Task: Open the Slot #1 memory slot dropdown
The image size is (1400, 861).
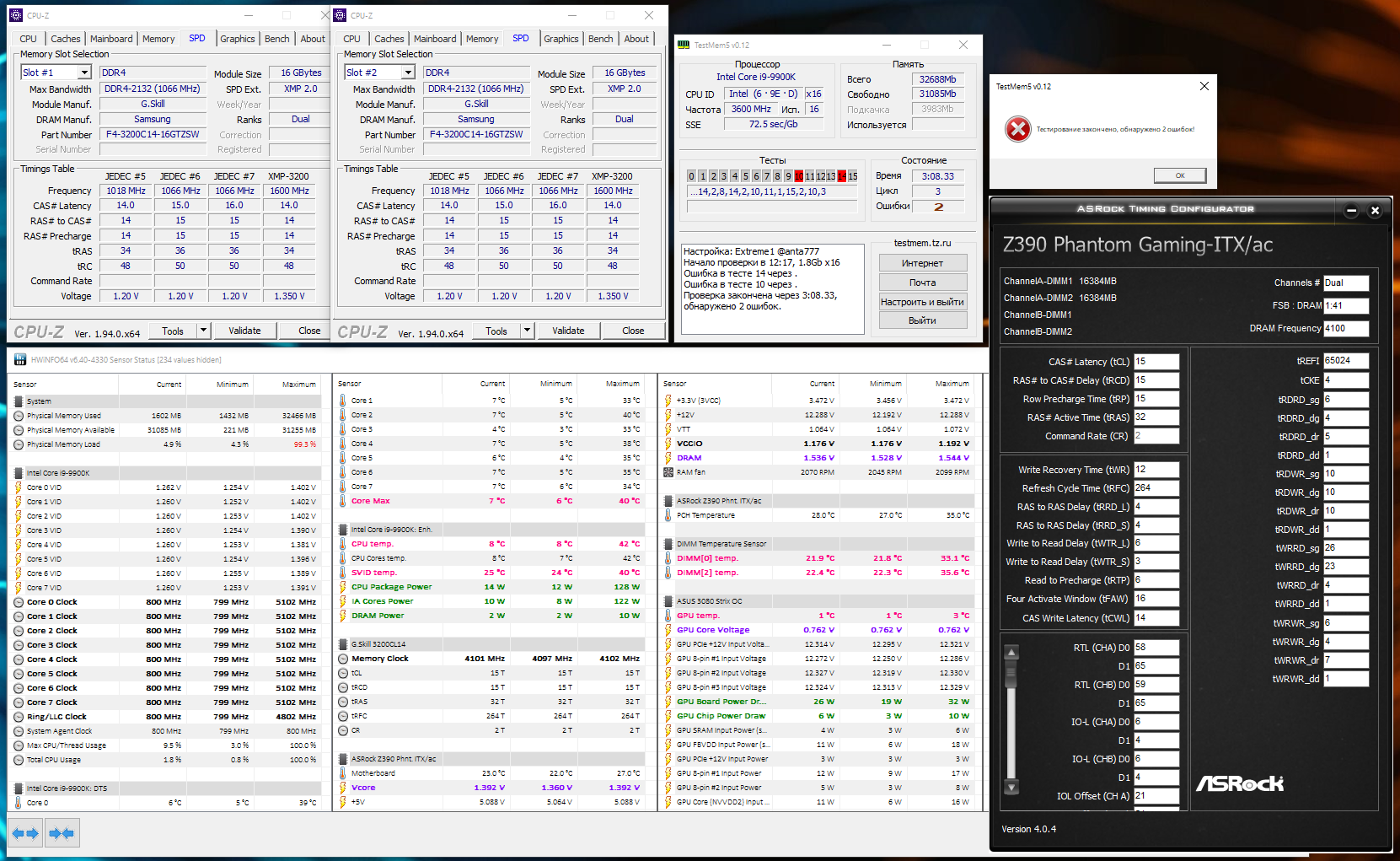Action: point(84,73)
